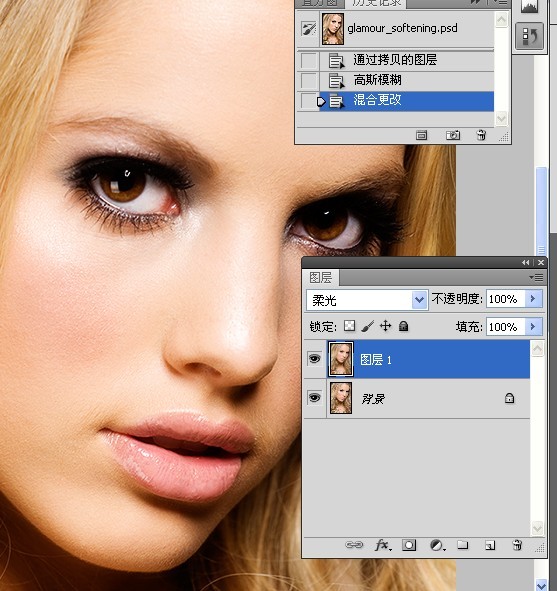Delete layer using Layers panel trash icon

click(x=517, y=545)
